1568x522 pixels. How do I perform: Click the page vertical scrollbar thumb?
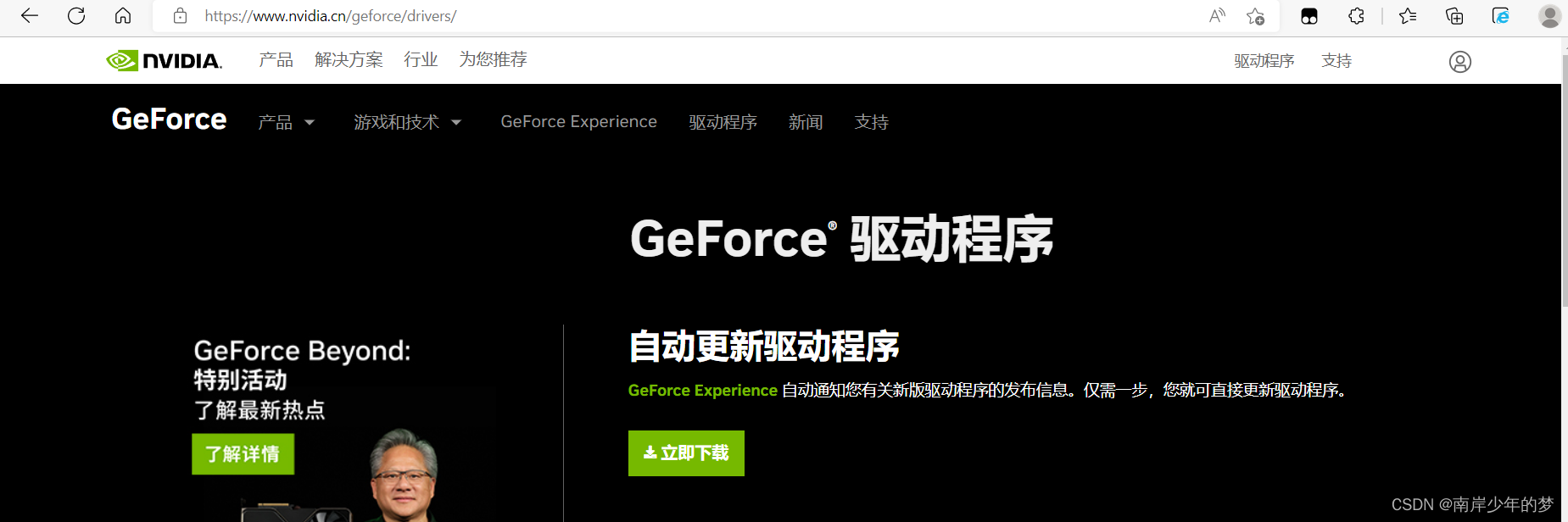(1565, 182)
